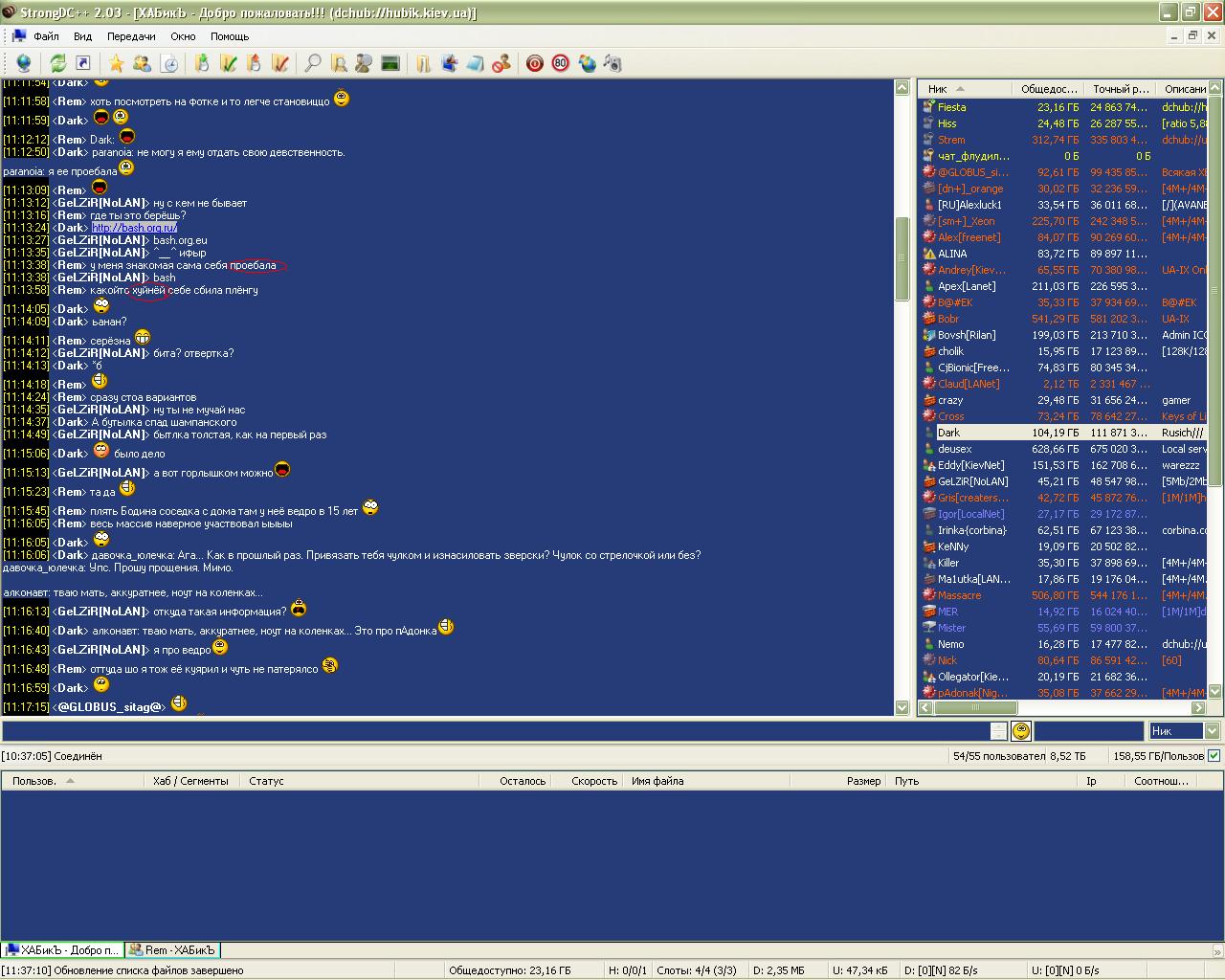Click the chat message input field
Viewport: 1225px width, 980px height.
click(x=493, y=731)
